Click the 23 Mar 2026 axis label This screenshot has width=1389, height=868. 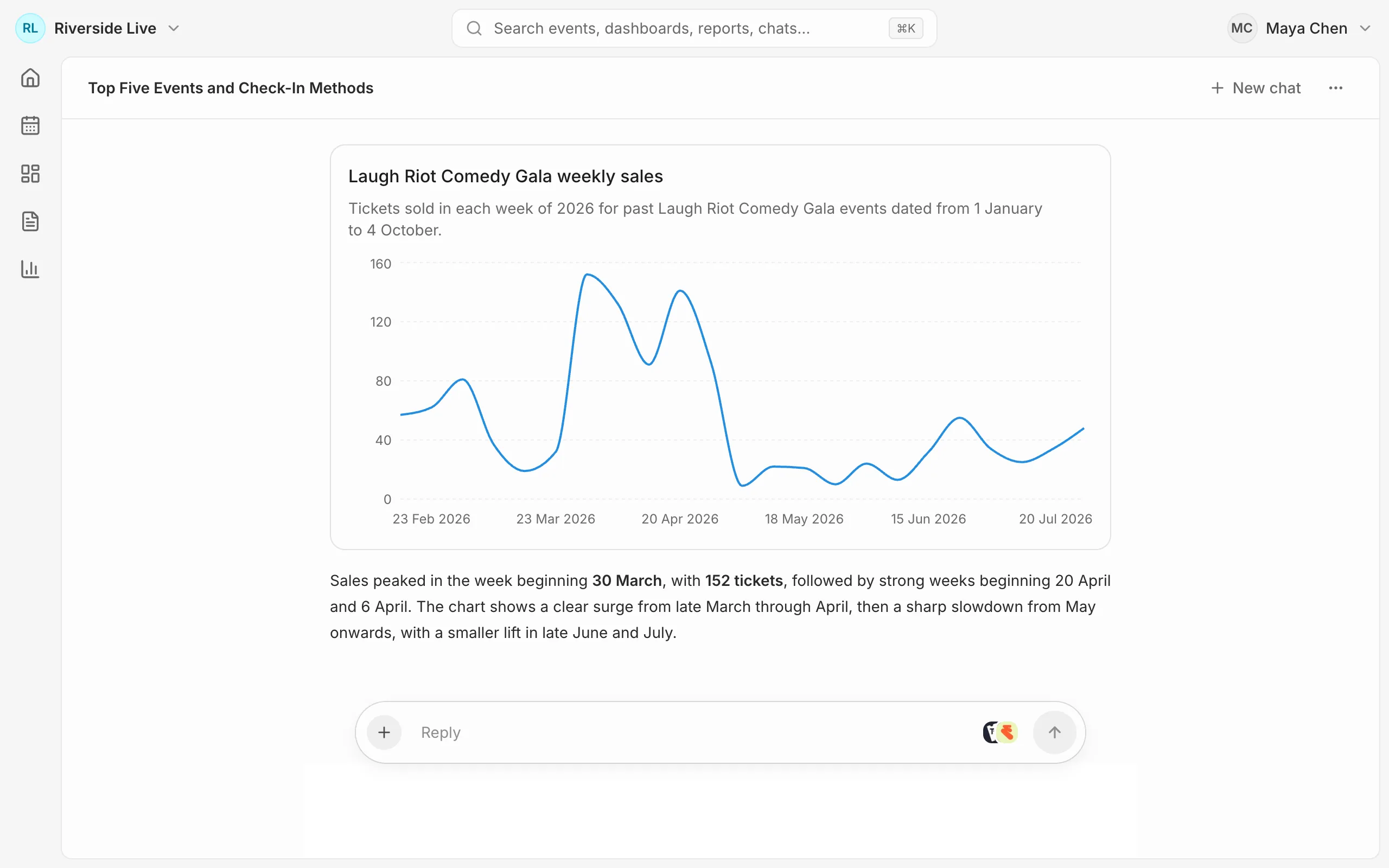pos(556,519)
